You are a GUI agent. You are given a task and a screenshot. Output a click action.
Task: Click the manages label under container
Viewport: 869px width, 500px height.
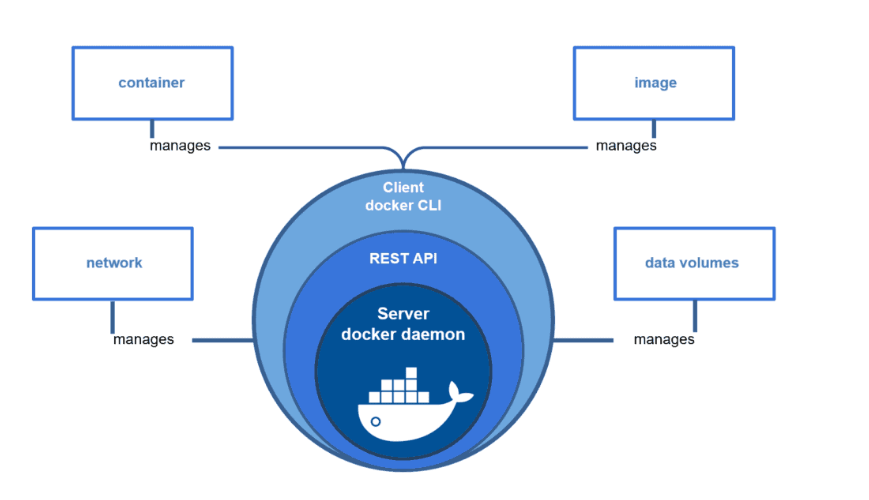tap(180, 146)
